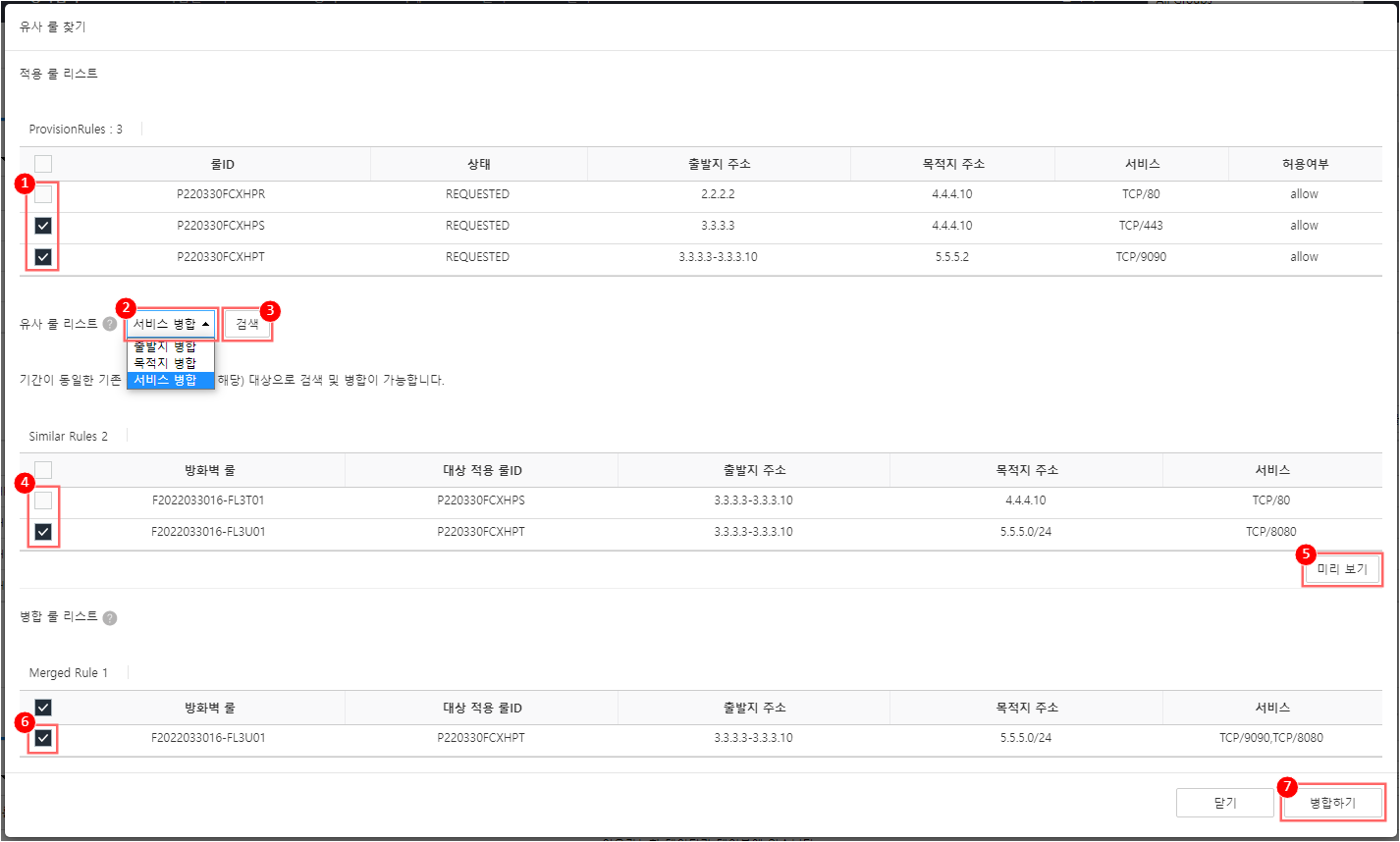The width and height of the screenshot is (1400, 842).
Task: Tick the select-all checkbox in Similar Rules header
Action: (43, 470)
